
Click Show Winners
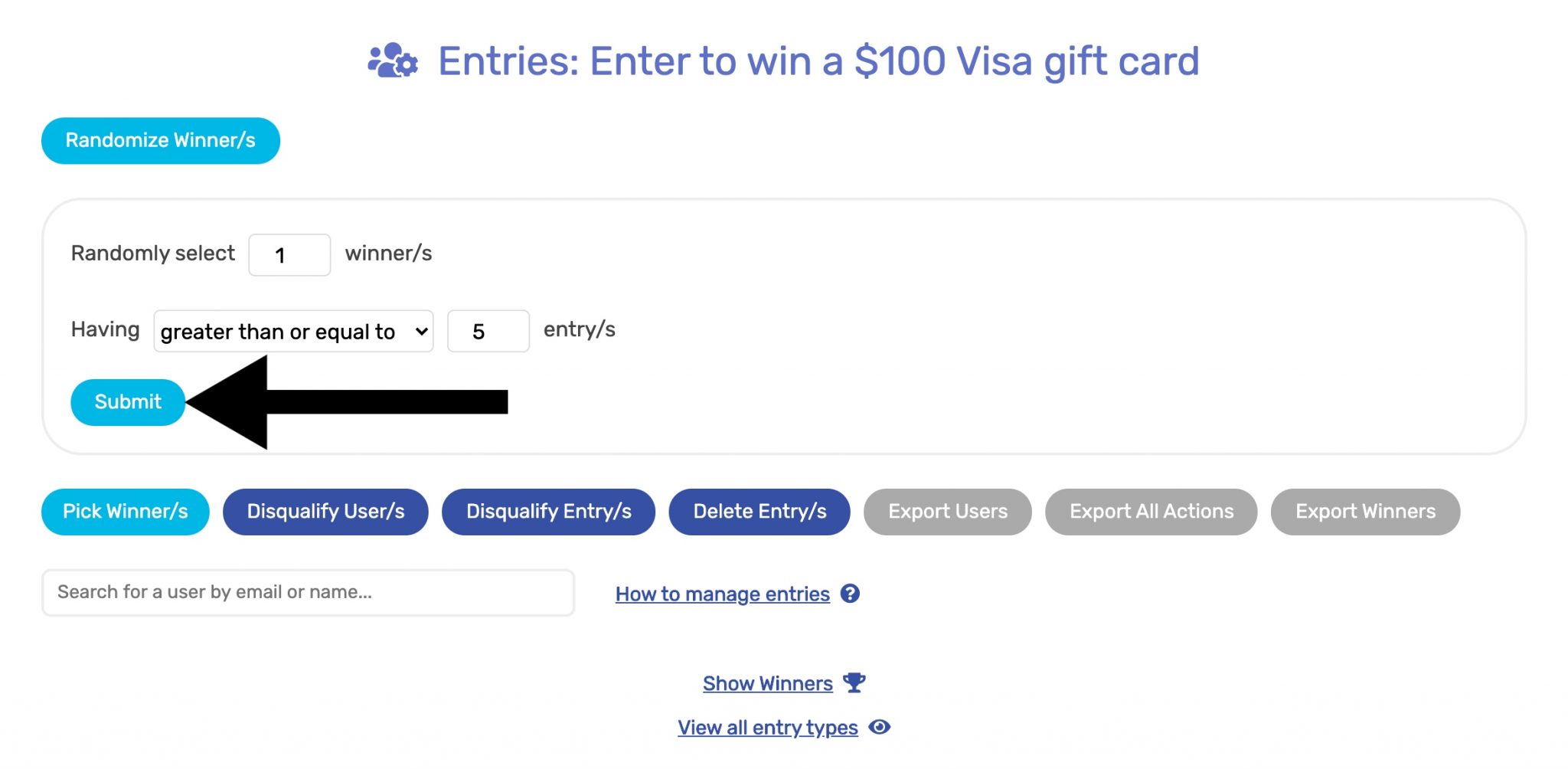pyautogui.click(x=768, y=682)
